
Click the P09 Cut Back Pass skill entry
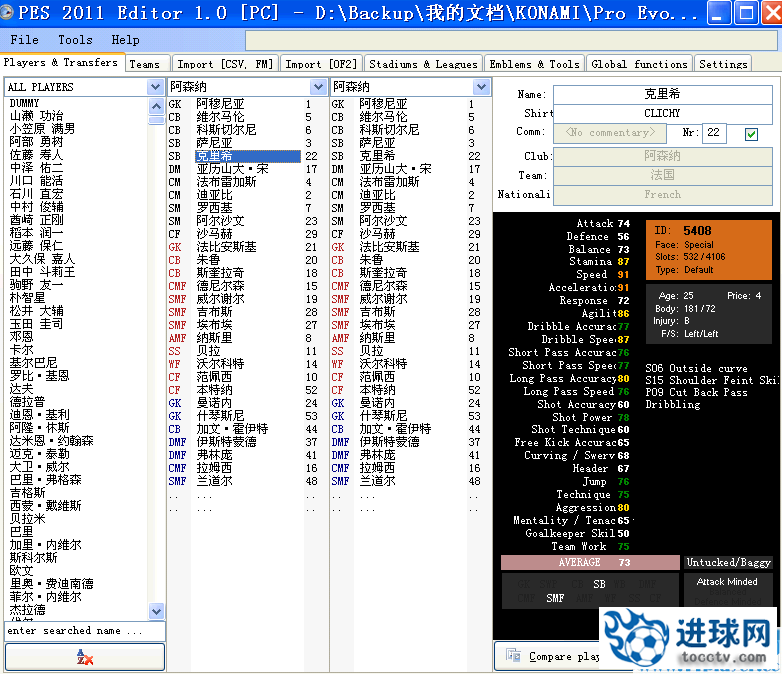[x=697, y=392]
